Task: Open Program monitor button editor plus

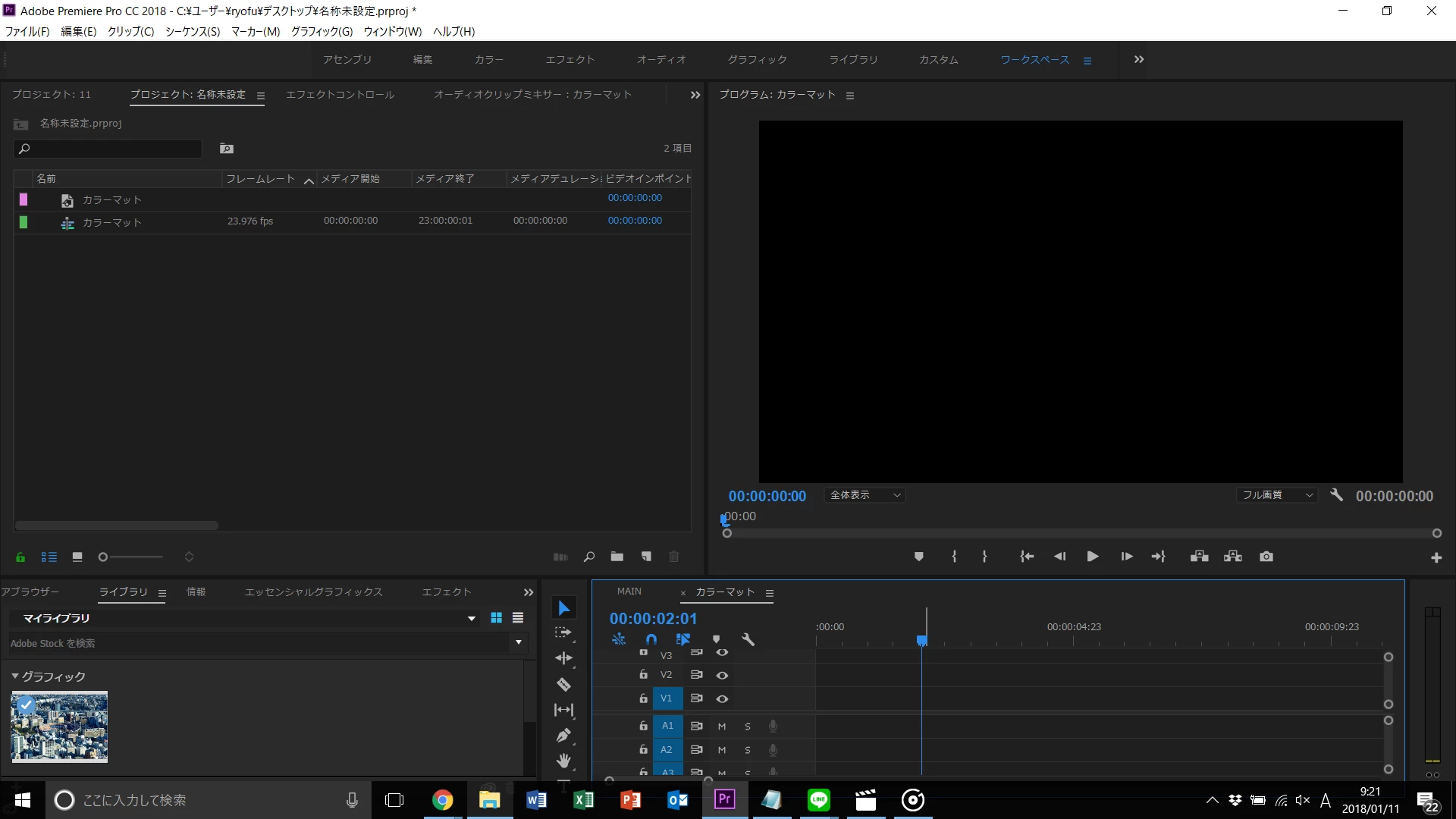Action: [1436, 558]
